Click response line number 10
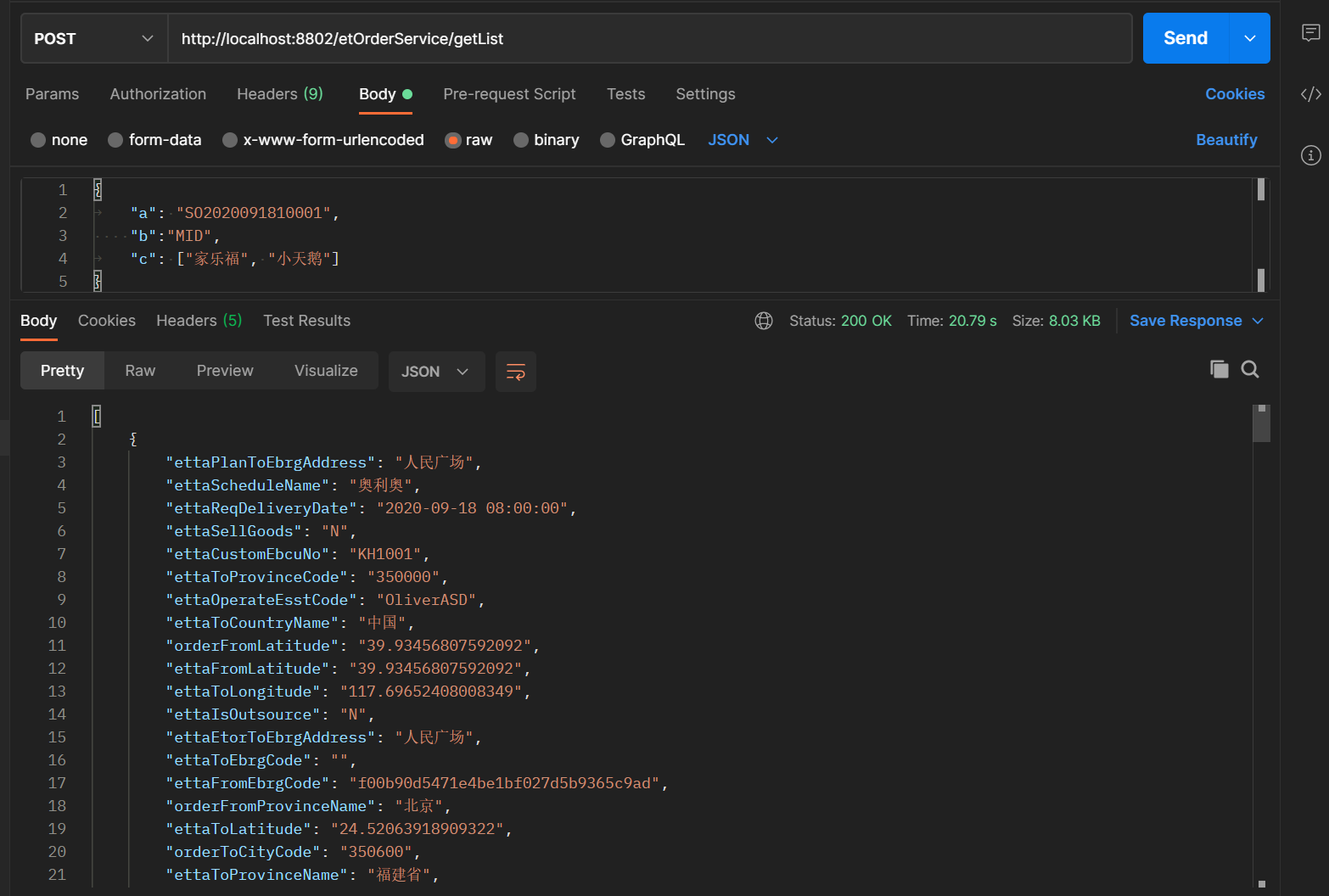The height and width of the screenshot is (896, 1329). click(x=57, y=623)
